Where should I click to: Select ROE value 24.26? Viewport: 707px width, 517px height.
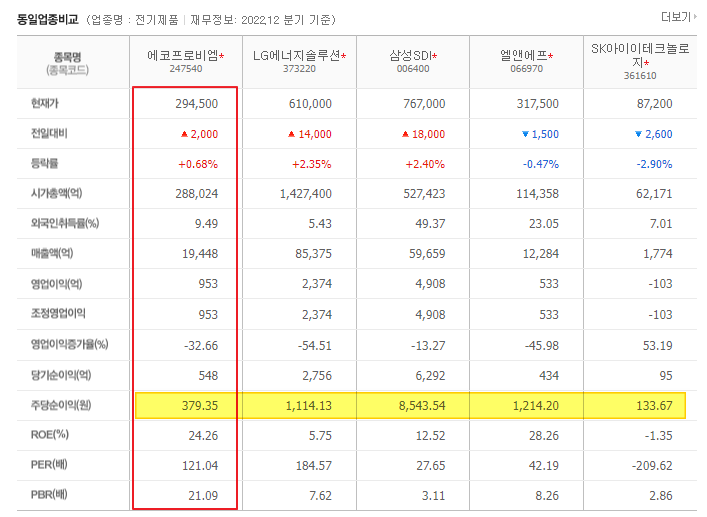[203, 436]
